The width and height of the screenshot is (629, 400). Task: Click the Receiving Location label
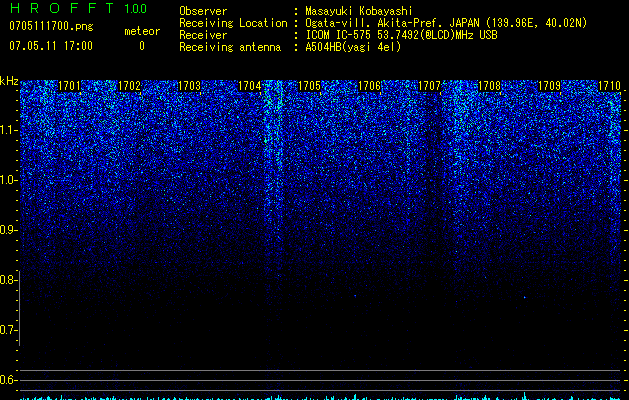[233, 23]
